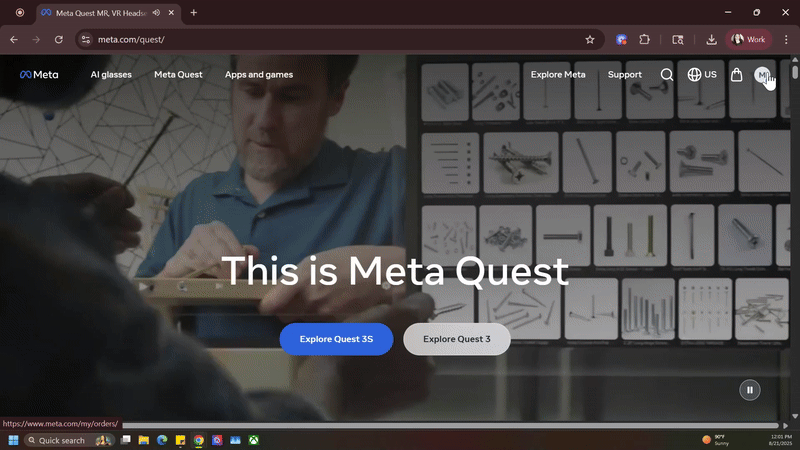This screenshot has width=800, height=450.
Task: Click the account profile avatar
Action: [x=762, y=75]
